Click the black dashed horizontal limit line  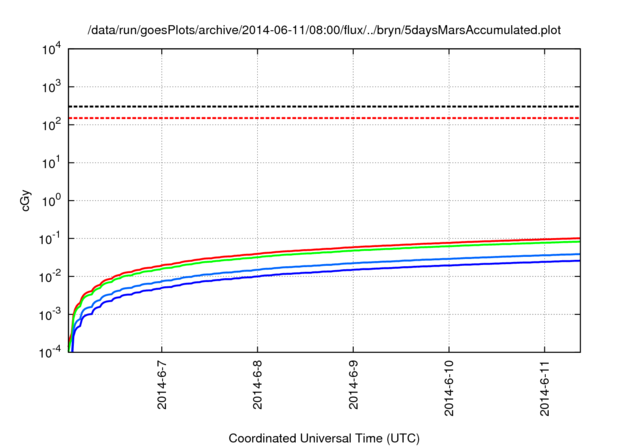pyautogui.click(x=324, y=106)
